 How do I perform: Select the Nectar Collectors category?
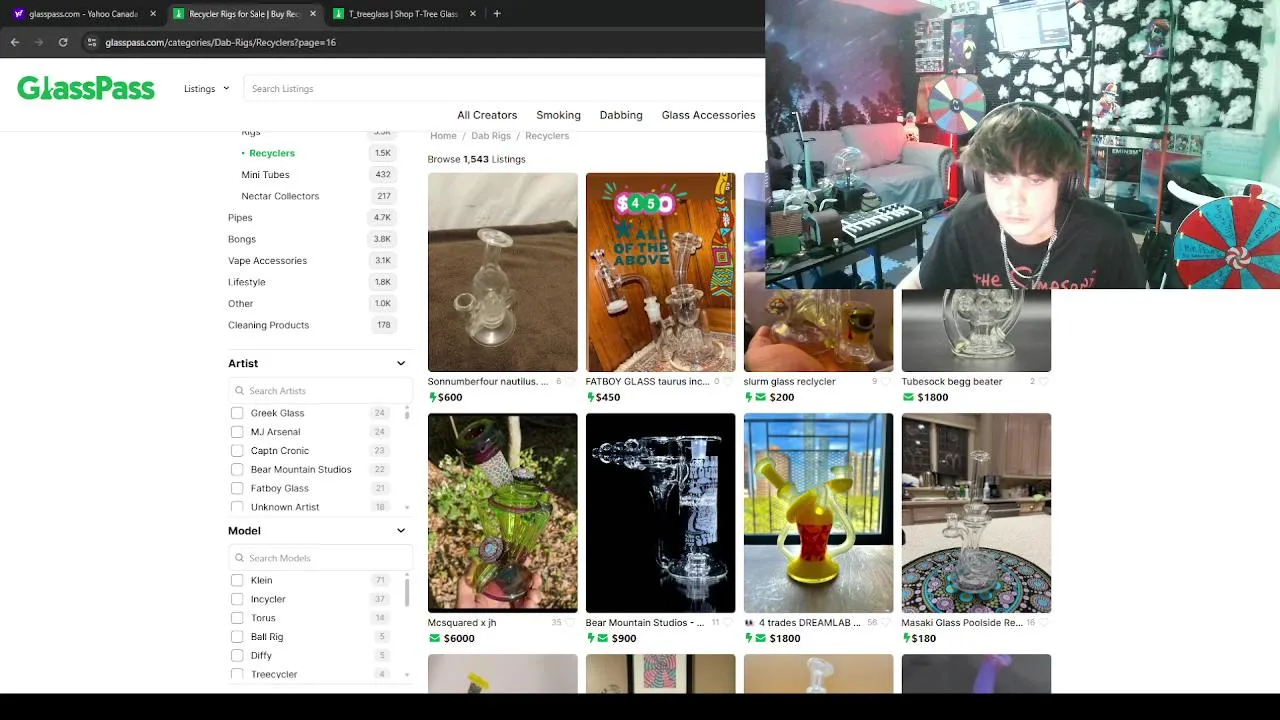click(280, 196)
